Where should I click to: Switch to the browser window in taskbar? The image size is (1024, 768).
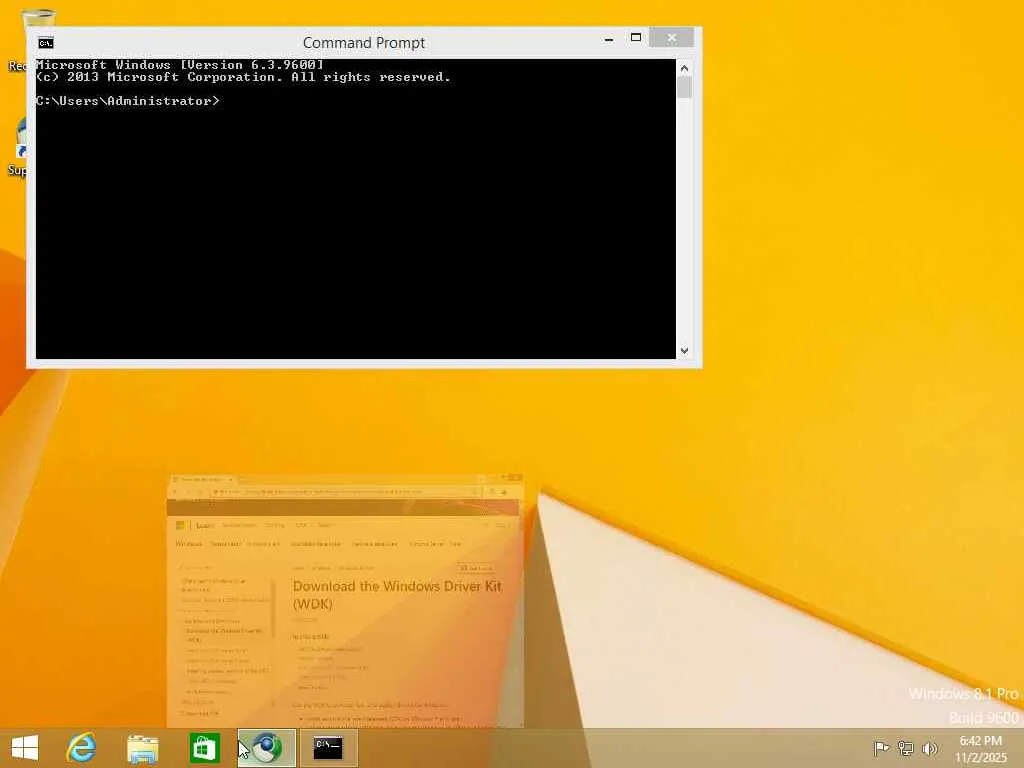[266, 748]
